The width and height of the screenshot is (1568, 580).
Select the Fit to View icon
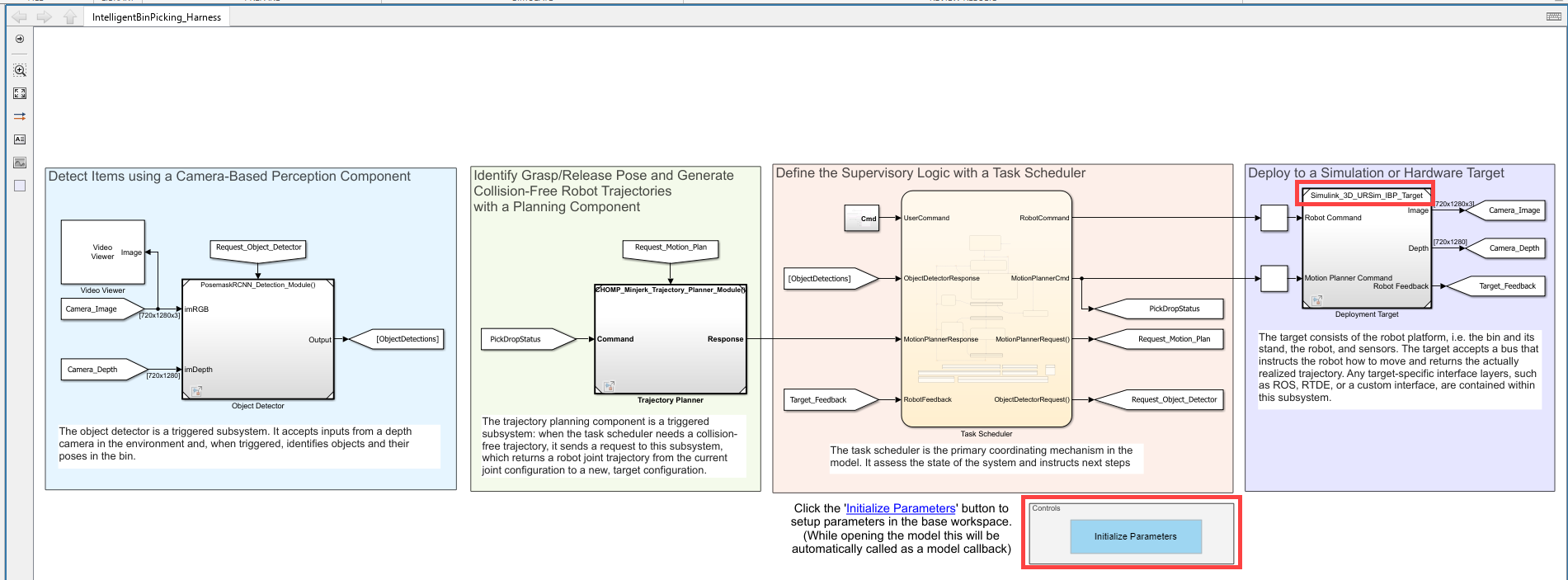pyautogui.click(x=20, y=94)
